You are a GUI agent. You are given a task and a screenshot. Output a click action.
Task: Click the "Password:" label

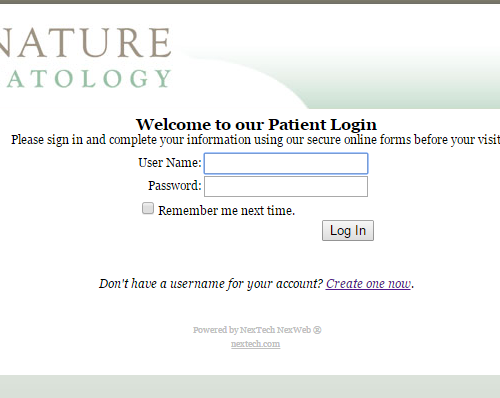coord(175,186)
